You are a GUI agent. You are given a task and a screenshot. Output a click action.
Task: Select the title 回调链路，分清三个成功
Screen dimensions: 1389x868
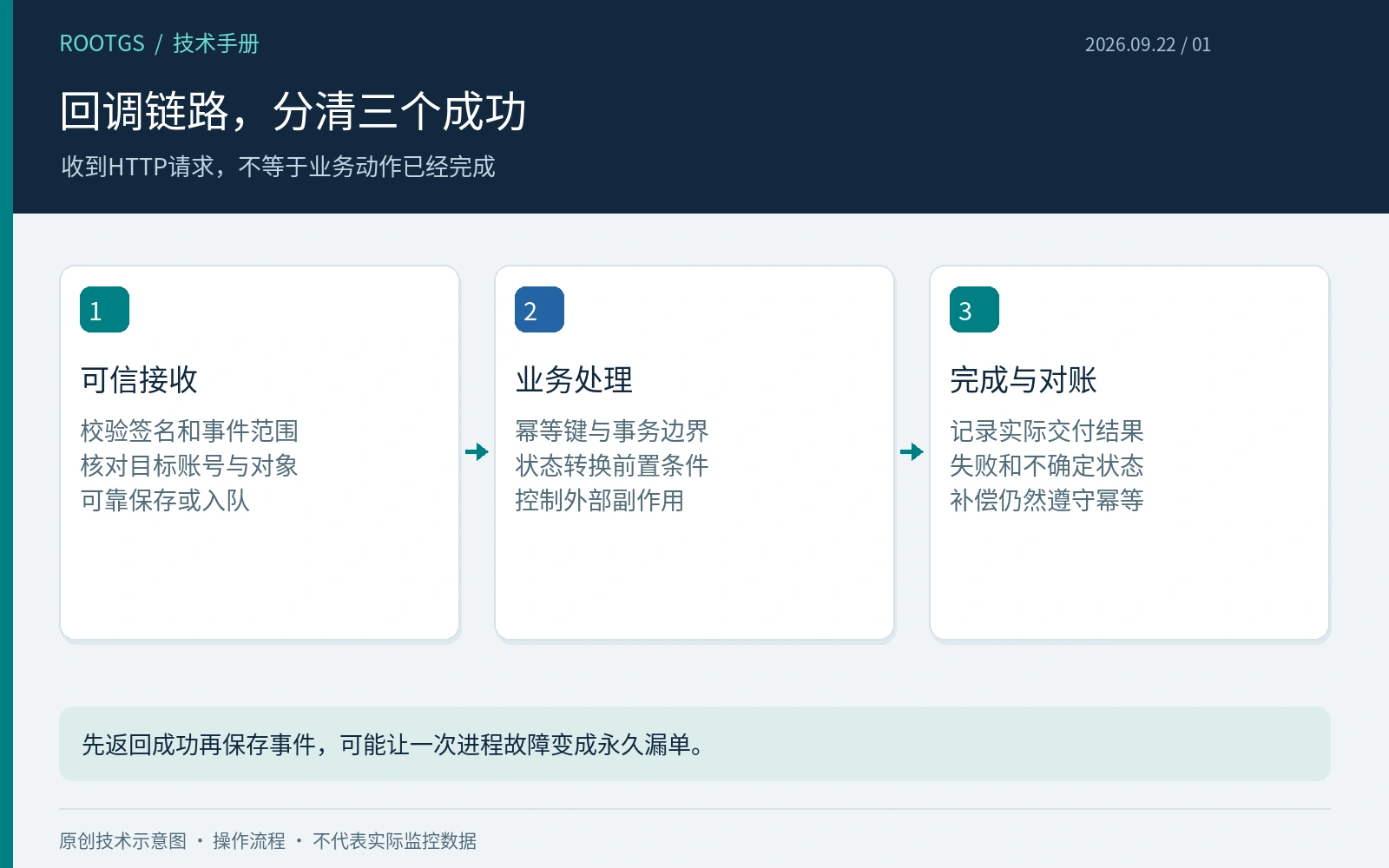pyautogui.click(x=293, y=111)
